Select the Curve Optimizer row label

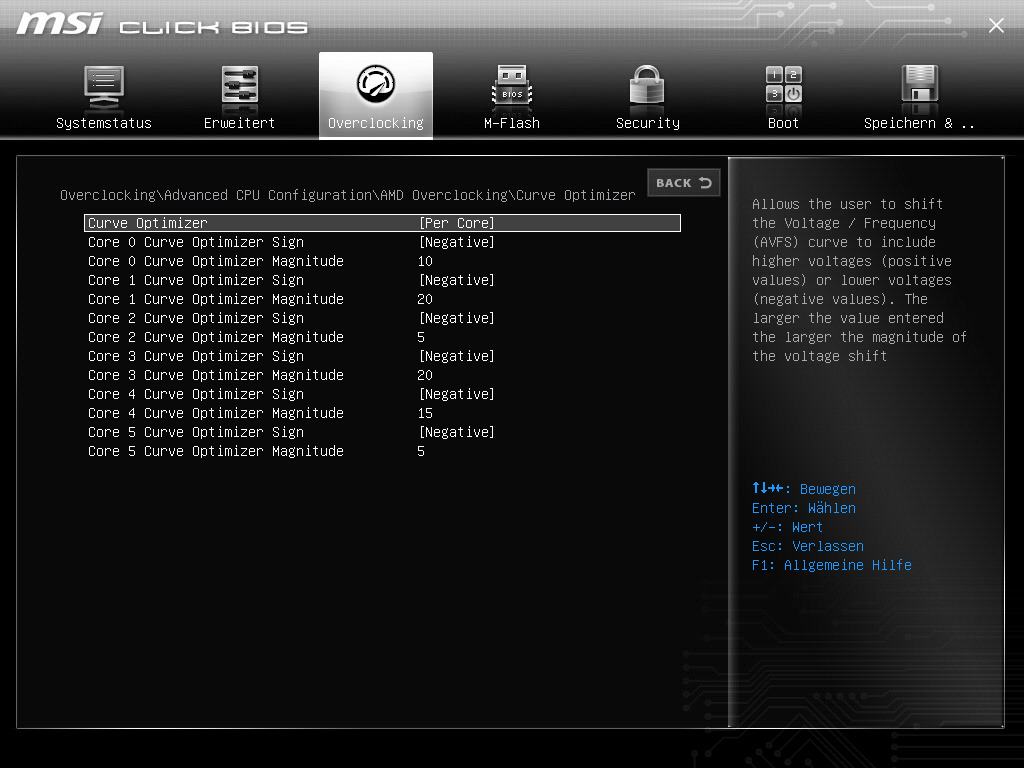click(x=148, y=223)
